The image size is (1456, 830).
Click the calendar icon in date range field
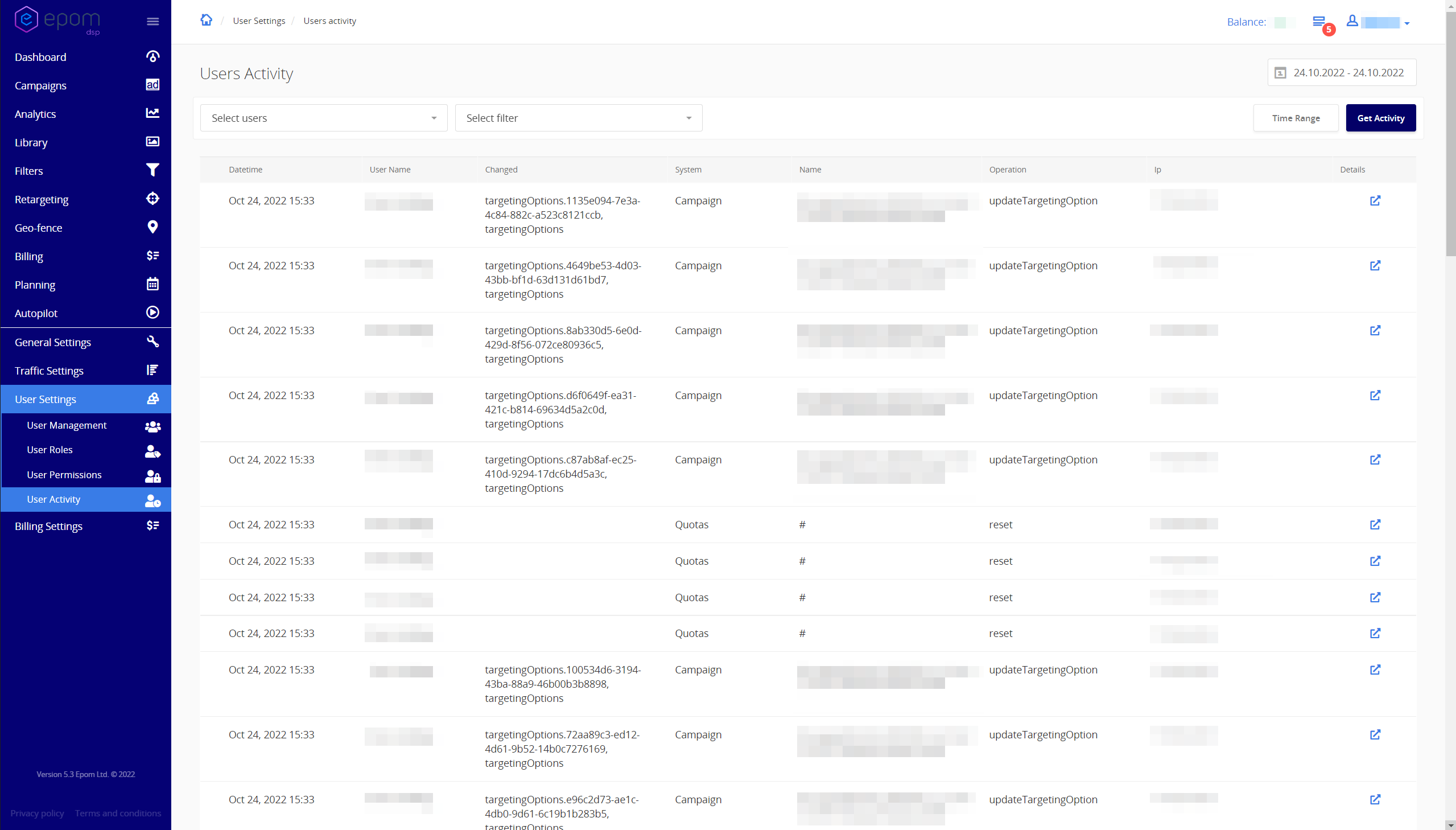(1280, 73)
